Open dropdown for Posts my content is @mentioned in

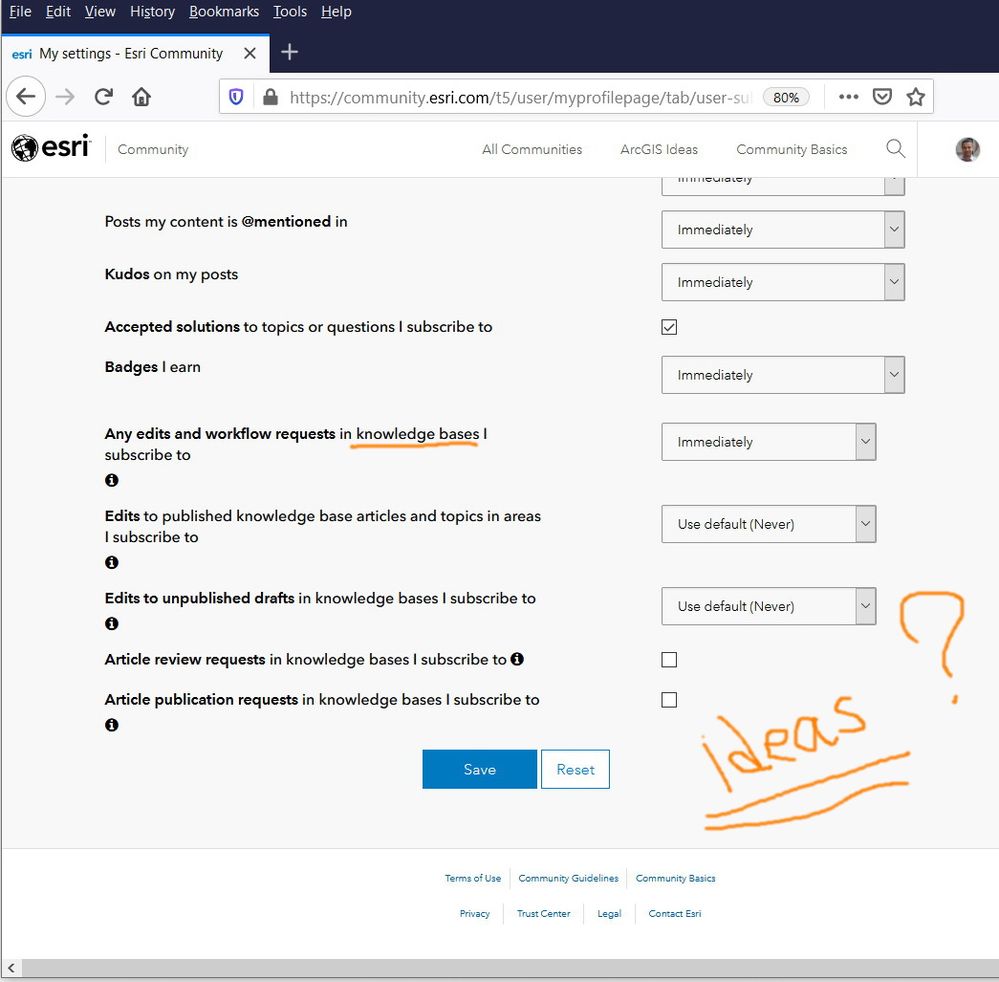[783, 230]
